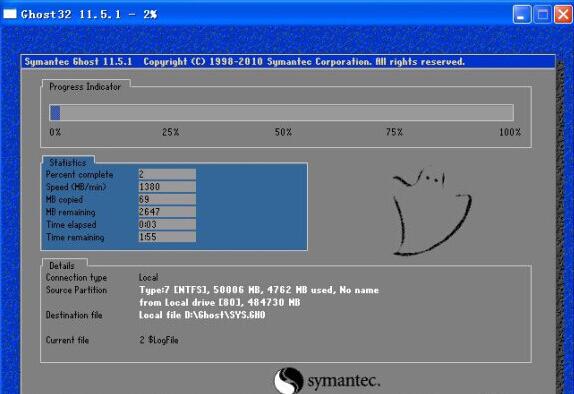Click the Current file $LogFile entry

[x=159, y=340]
